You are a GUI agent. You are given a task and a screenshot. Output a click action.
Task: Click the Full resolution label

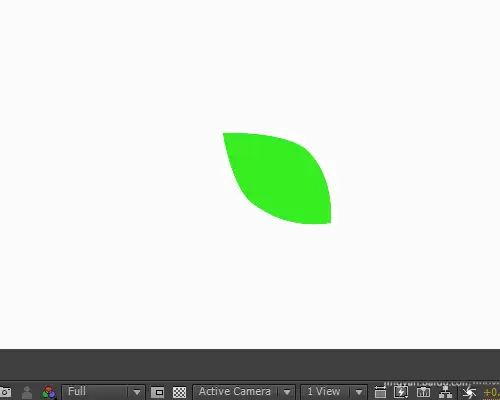(77, 391)
